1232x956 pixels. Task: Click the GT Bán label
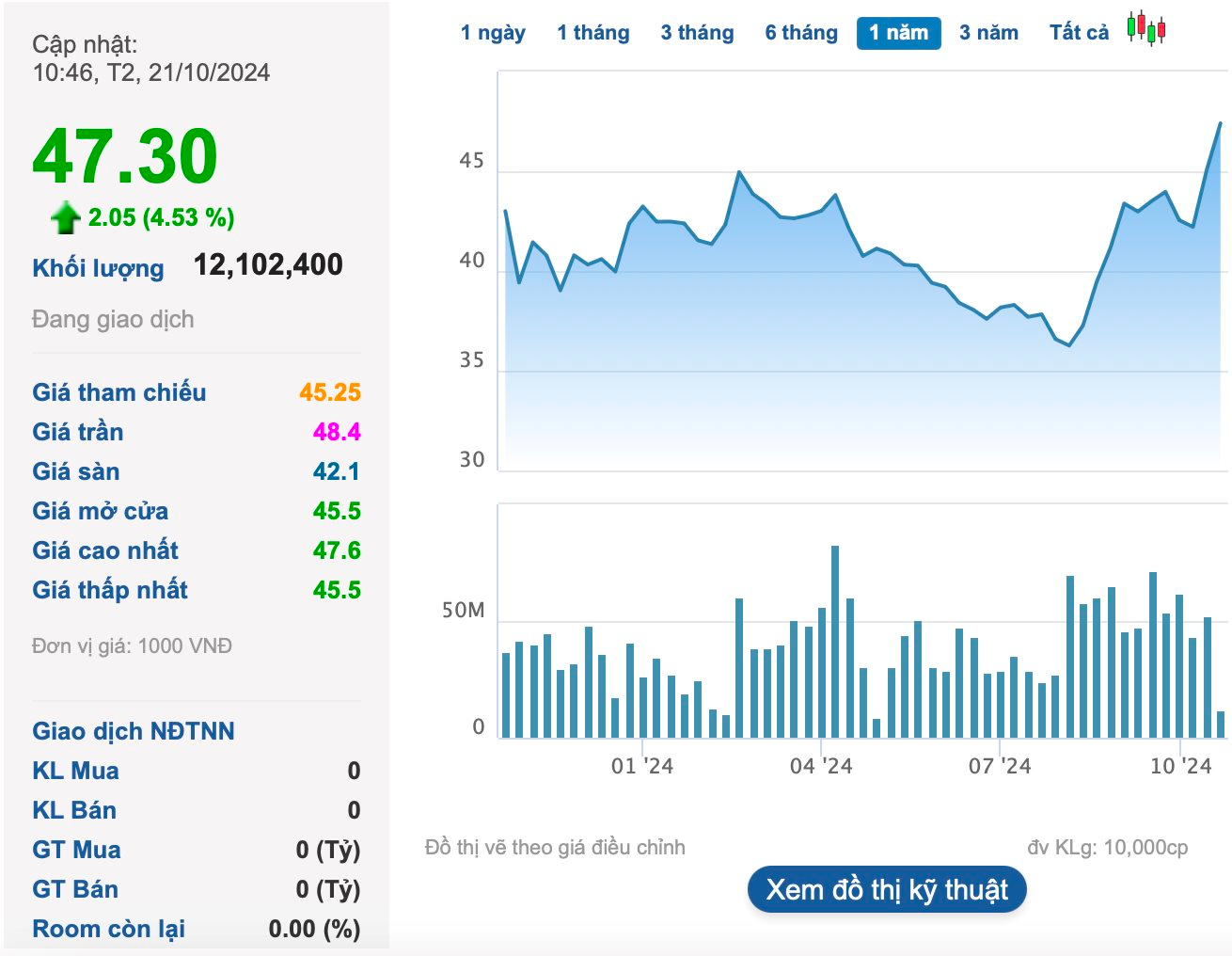75,889
